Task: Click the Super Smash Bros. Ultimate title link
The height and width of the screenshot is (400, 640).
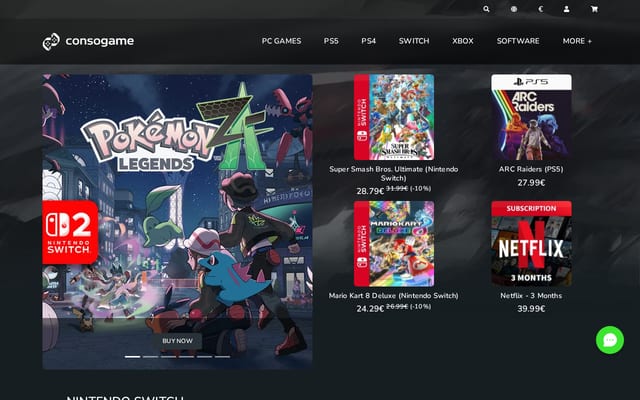Action: click(x=393, y=173)
